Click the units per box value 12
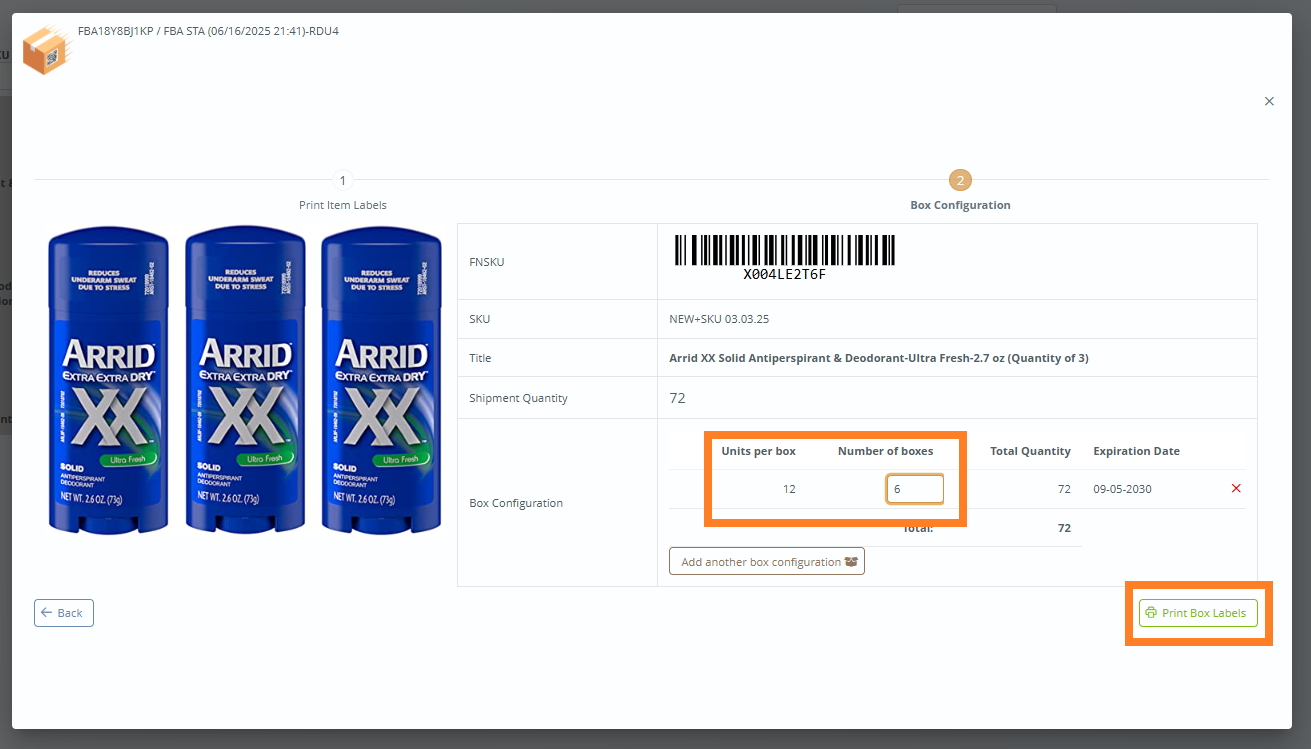This screenshot has height=749, width=1311. [x=789, y=489]
